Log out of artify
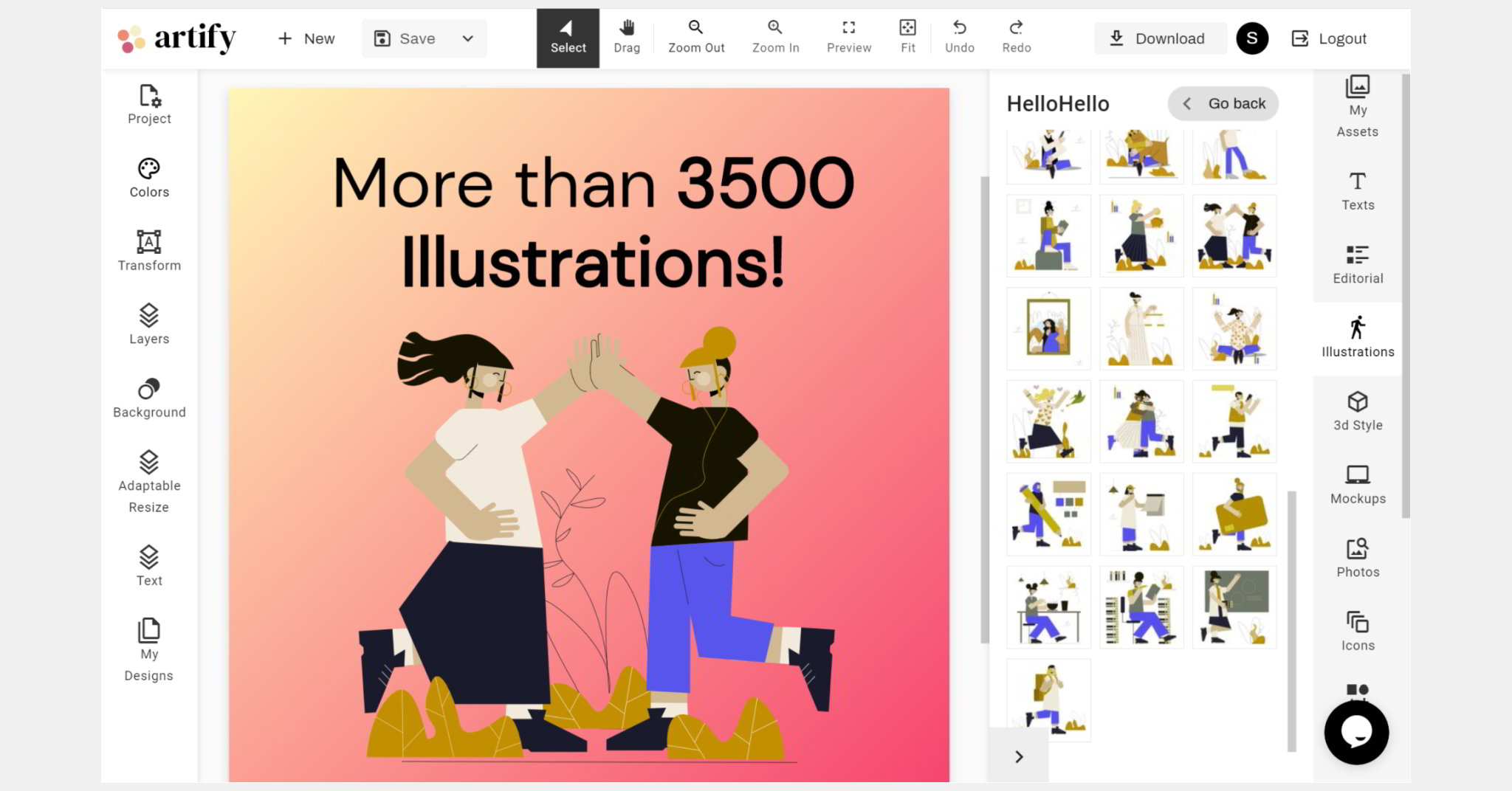Viewport: 1512px width, 791px height. tap(1329, 38)
